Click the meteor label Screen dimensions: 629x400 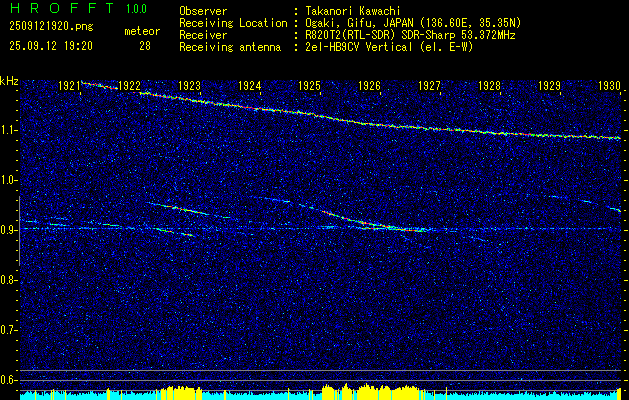pos(142,31)
